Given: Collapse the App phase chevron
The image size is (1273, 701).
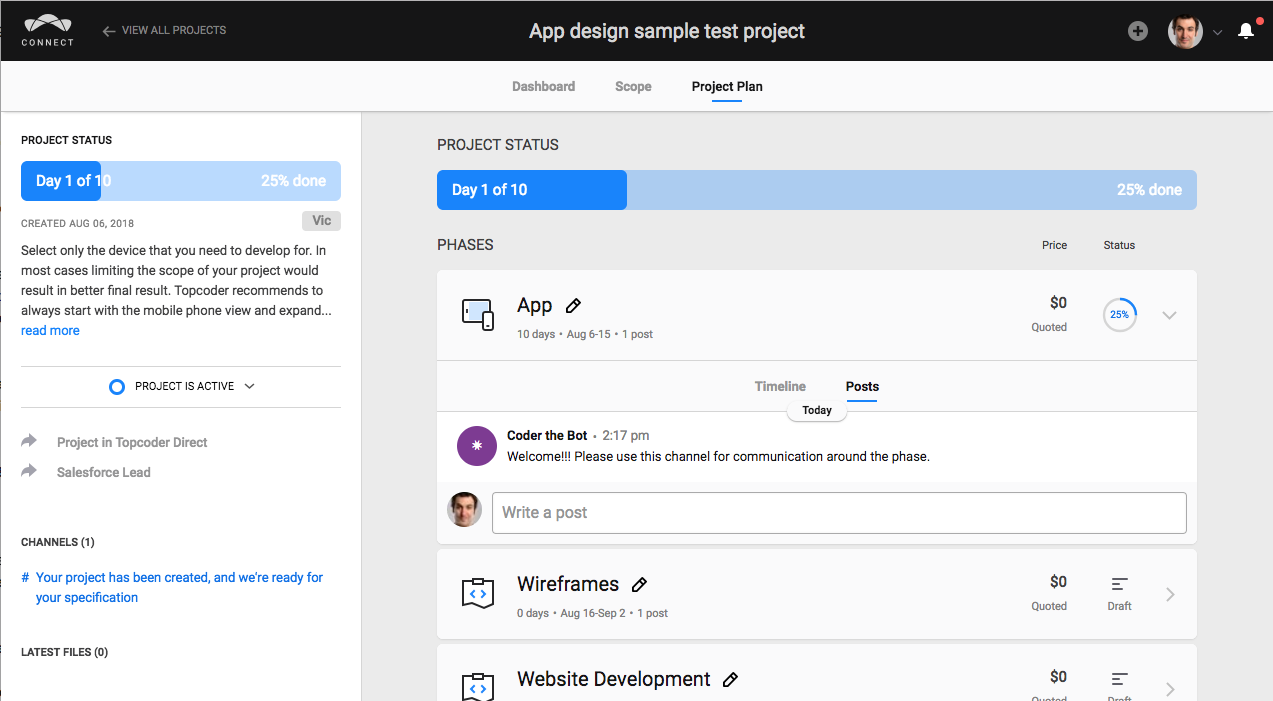Looking at the screenshot, I should [x=1169, y=315].
